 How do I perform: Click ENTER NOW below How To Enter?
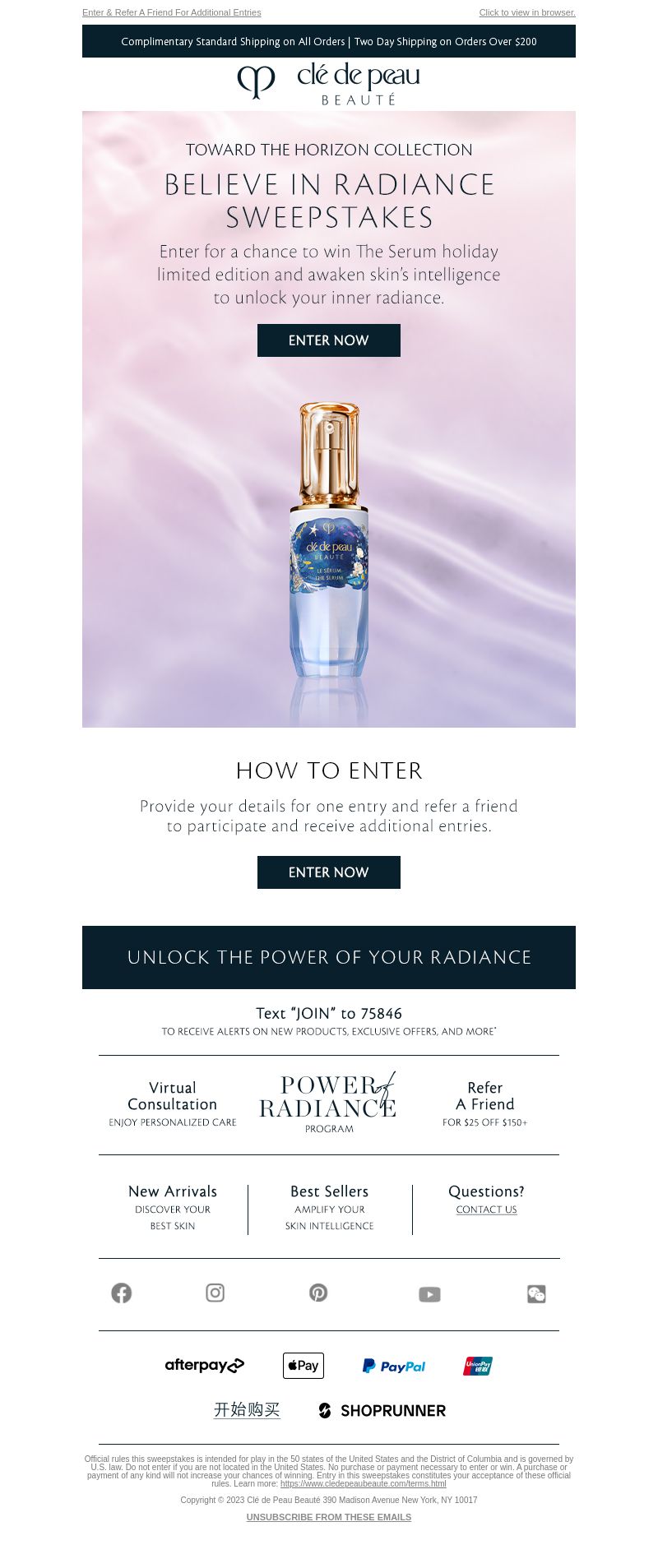point(329,872)
